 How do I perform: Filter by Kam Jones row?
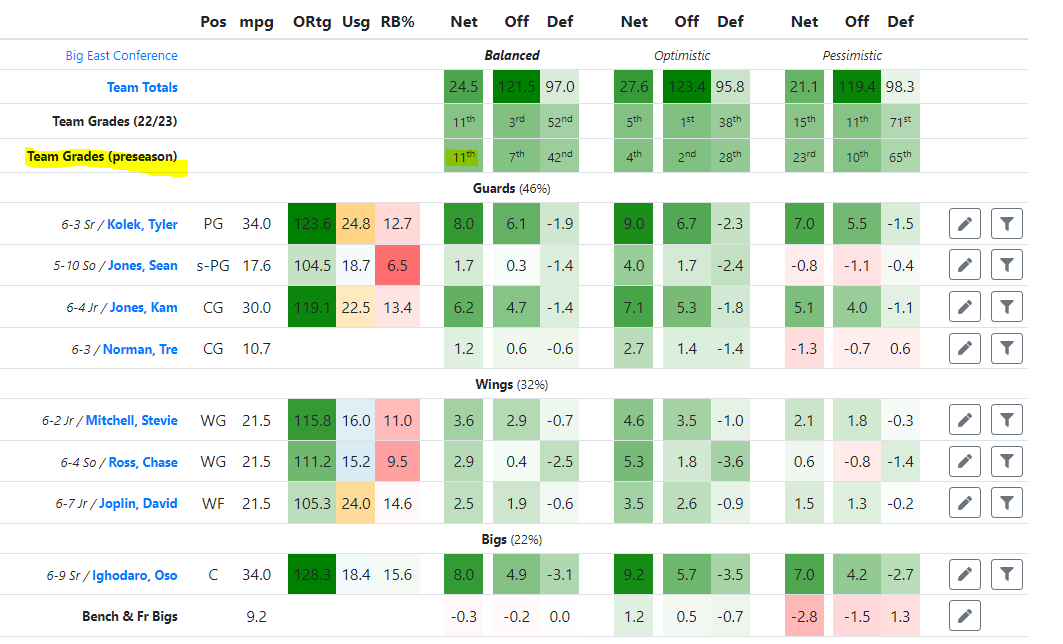1007,307
